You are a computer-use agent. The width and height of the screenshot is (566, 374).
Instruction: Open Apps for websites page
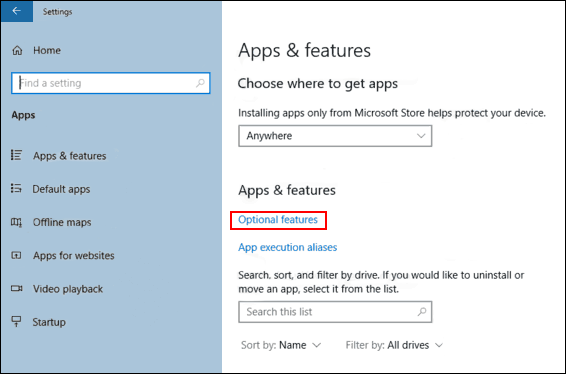[74, 256]
